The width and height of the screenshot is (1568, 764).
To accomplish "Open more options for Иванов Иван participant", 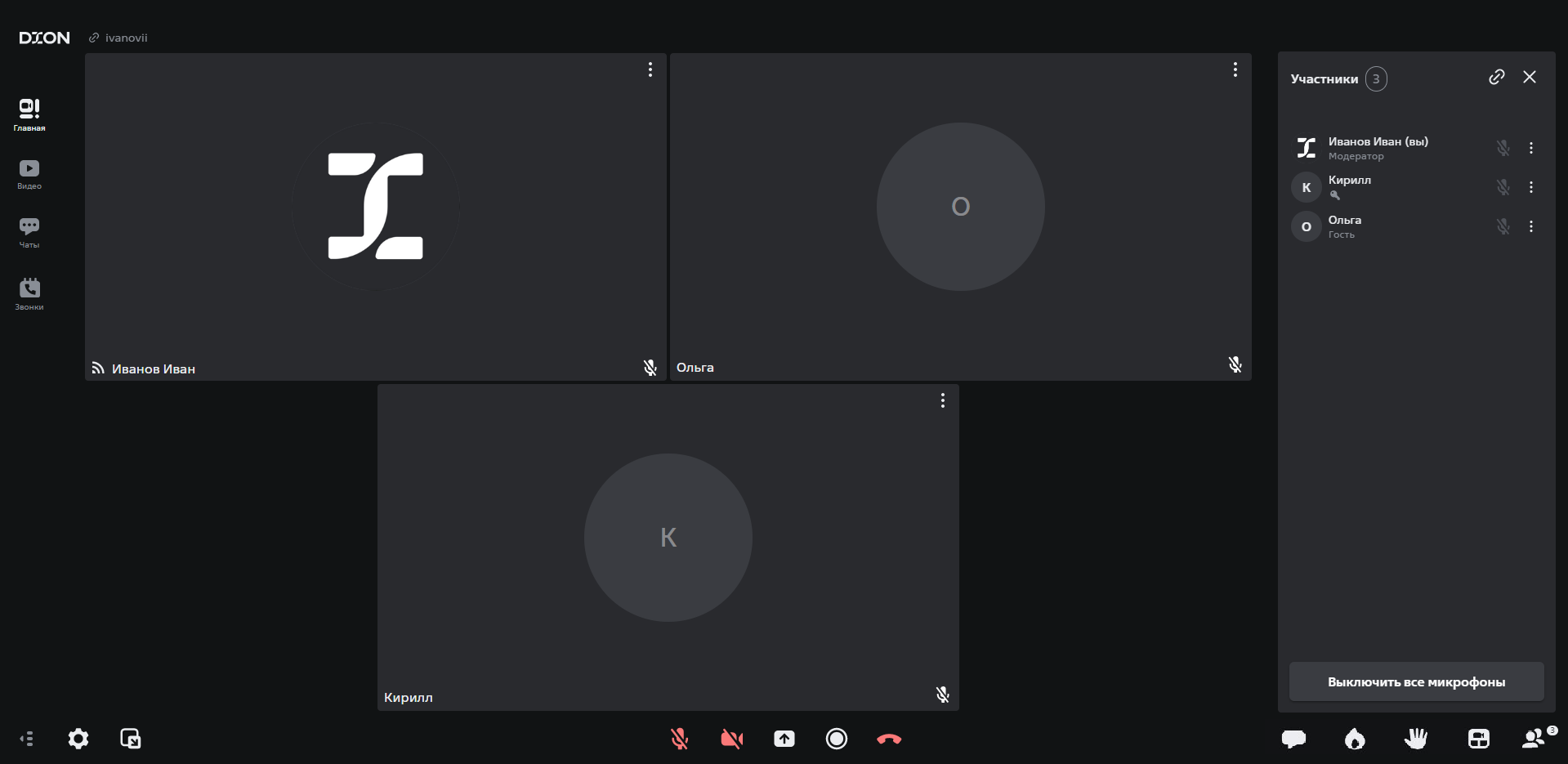I will [1531, 148].
